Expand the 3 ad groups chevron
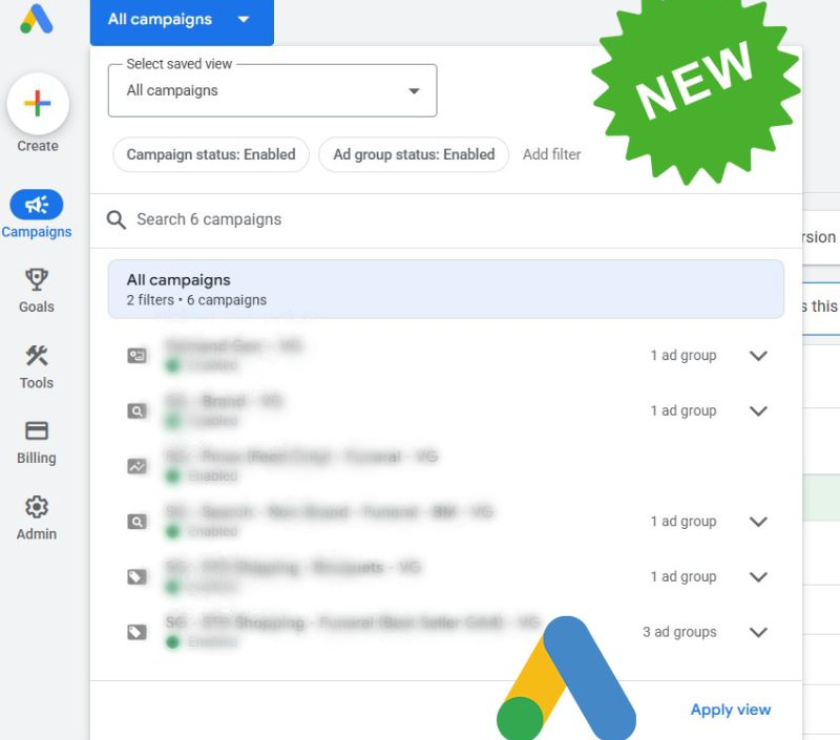Image resolution: width=840 pixels, height=740 pixels. (758, 632)
